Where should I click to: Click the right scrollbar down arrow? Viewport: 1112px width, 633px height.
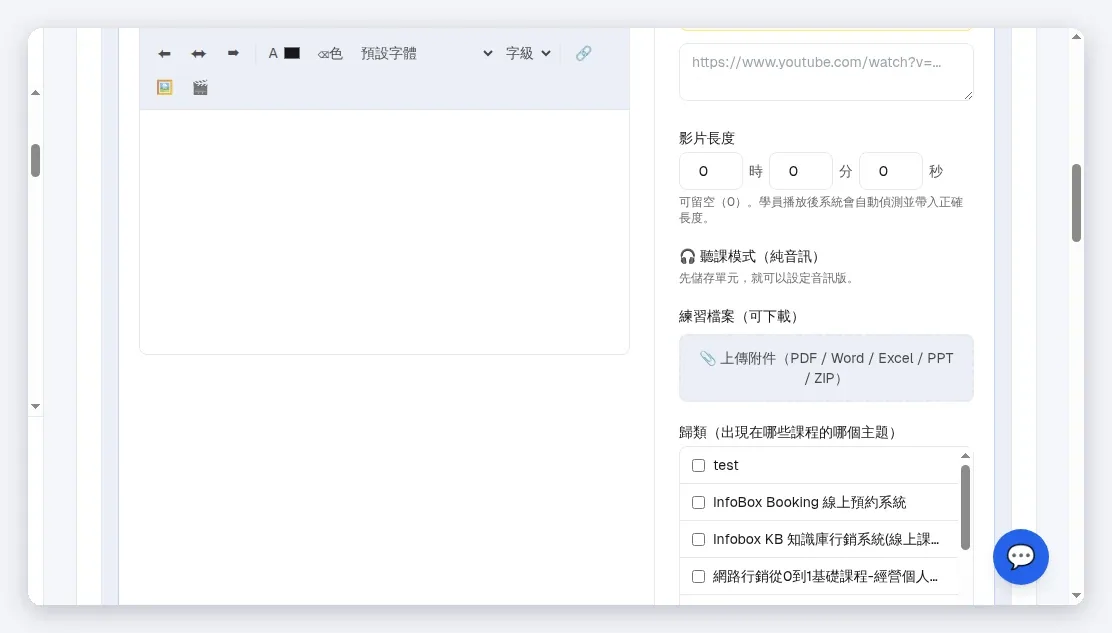tap(1077, 596)
